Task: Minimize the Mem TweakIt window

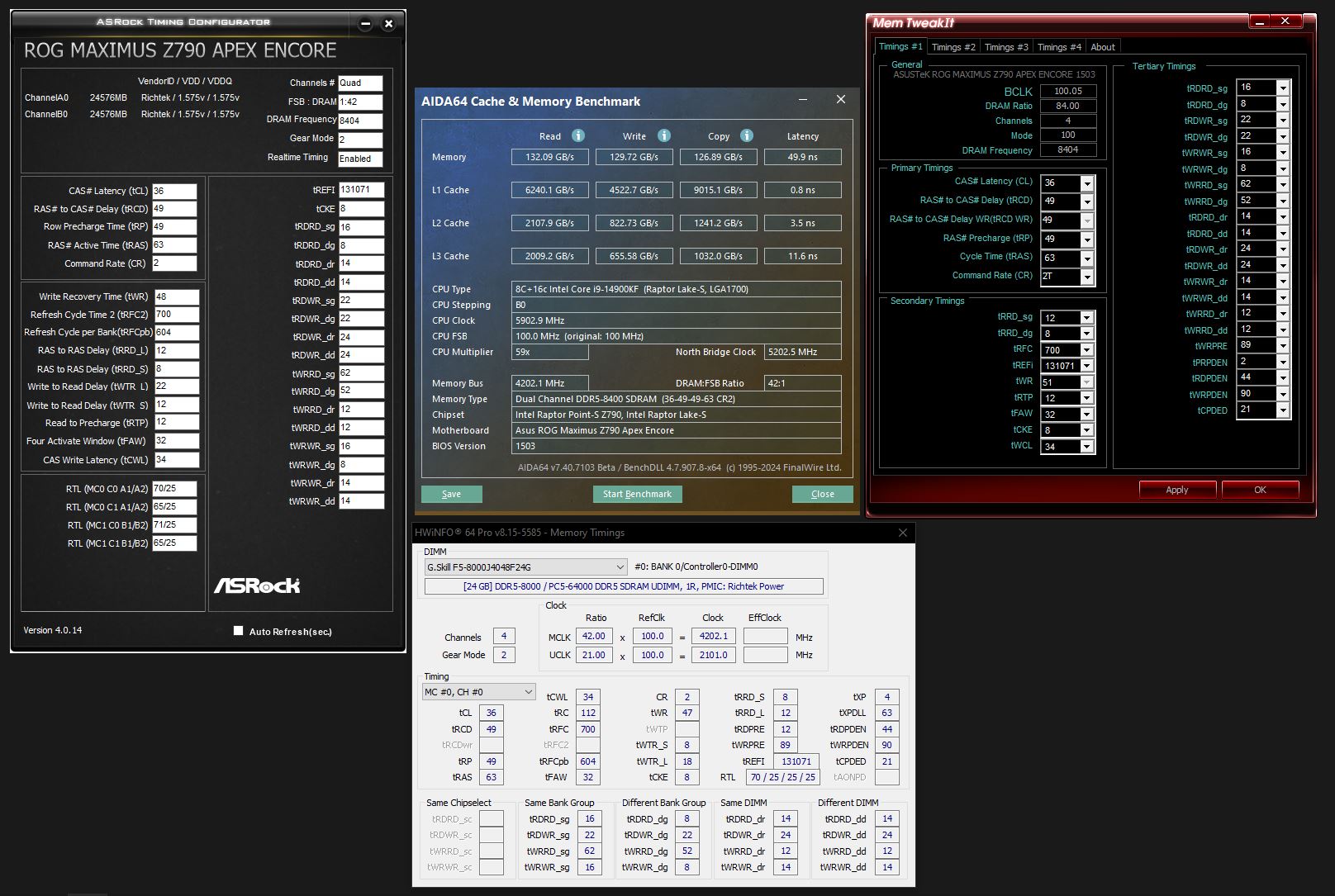Action: coord(1259,21)
